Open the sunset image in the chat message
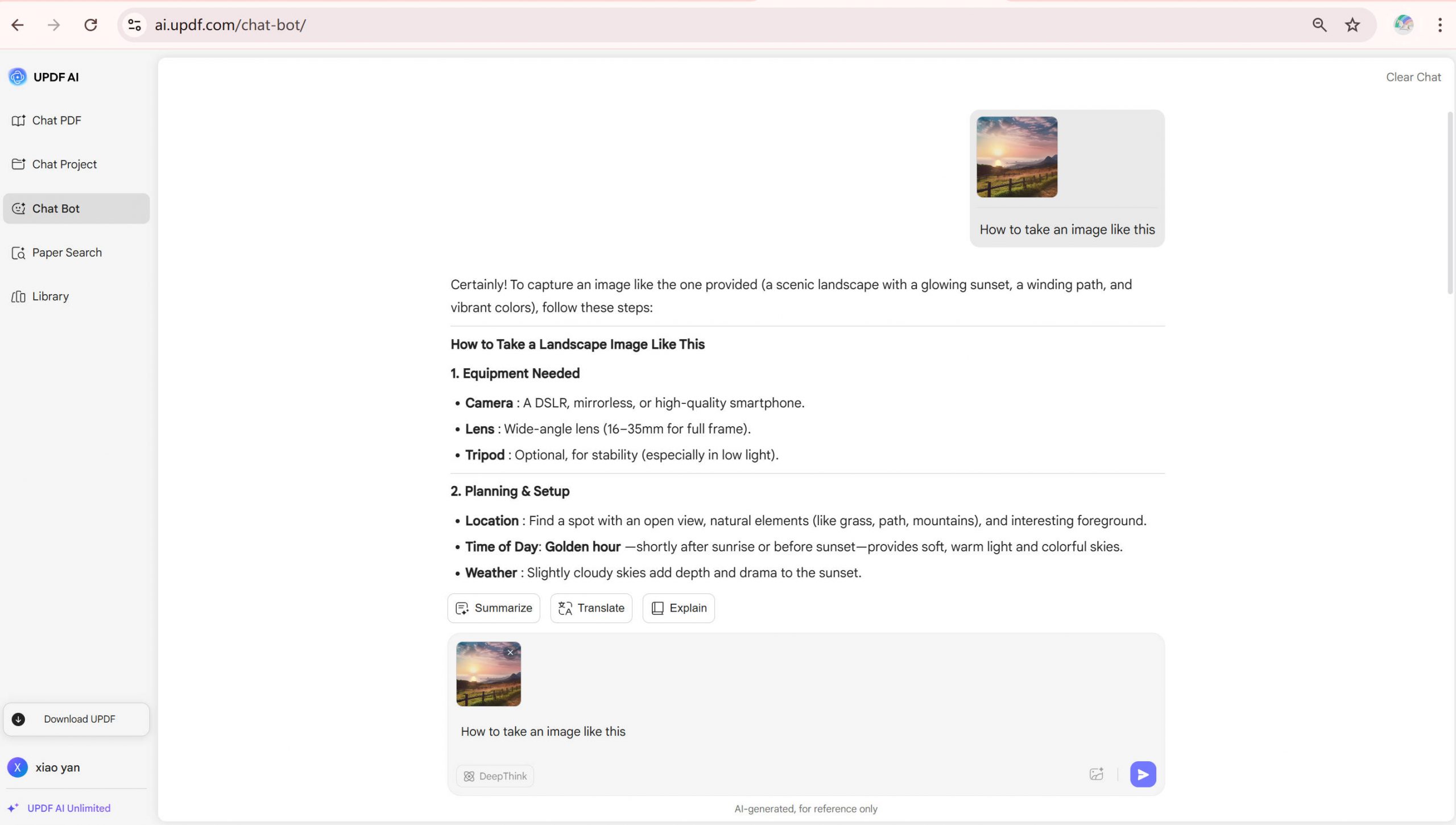Viewport: 1456px width, 825px height. pyautogui.click(x=1017, y=157)
